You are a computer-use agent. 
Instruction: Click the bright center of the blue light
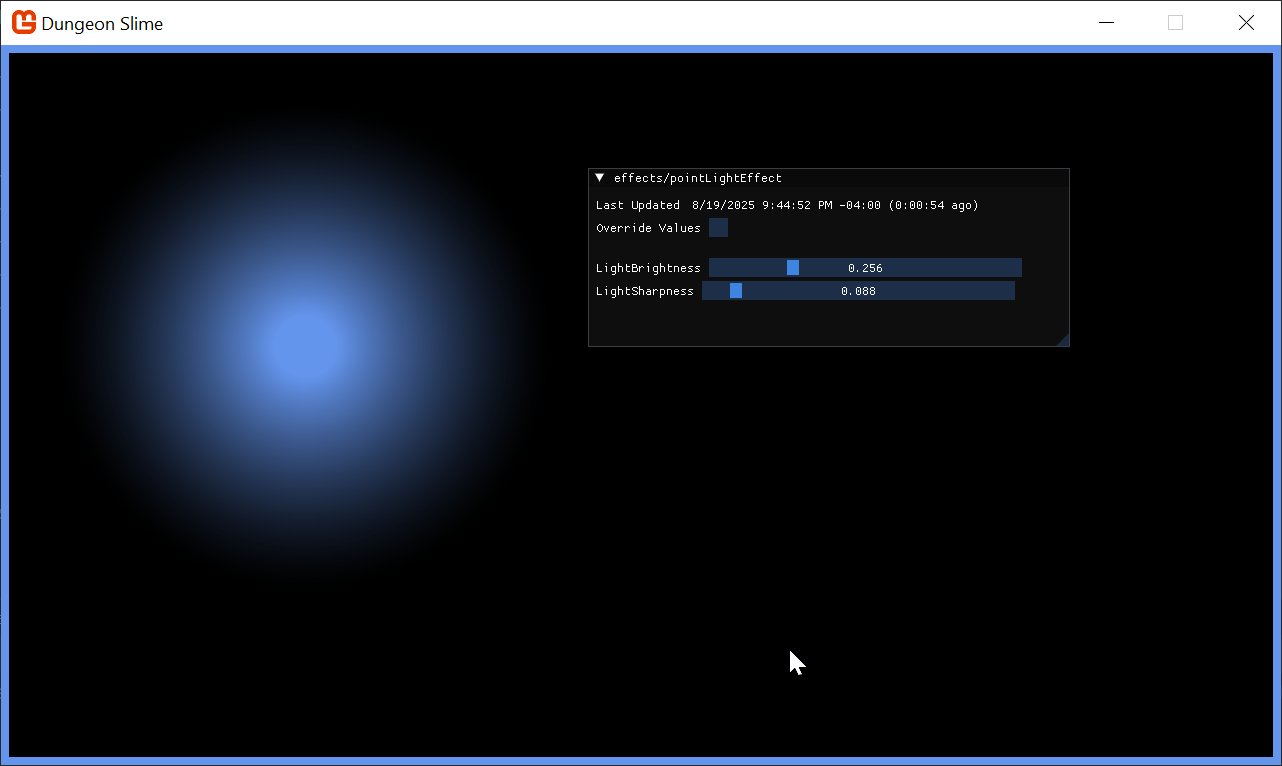pyautogui.click(x=304, y=344)
